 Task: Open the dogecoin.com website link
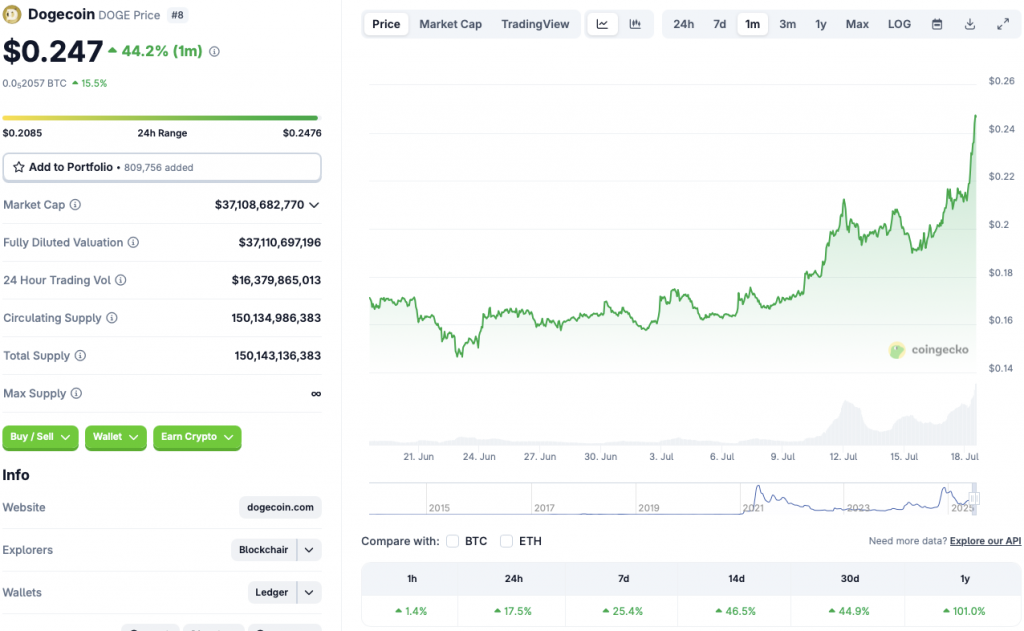coord(280,508)
